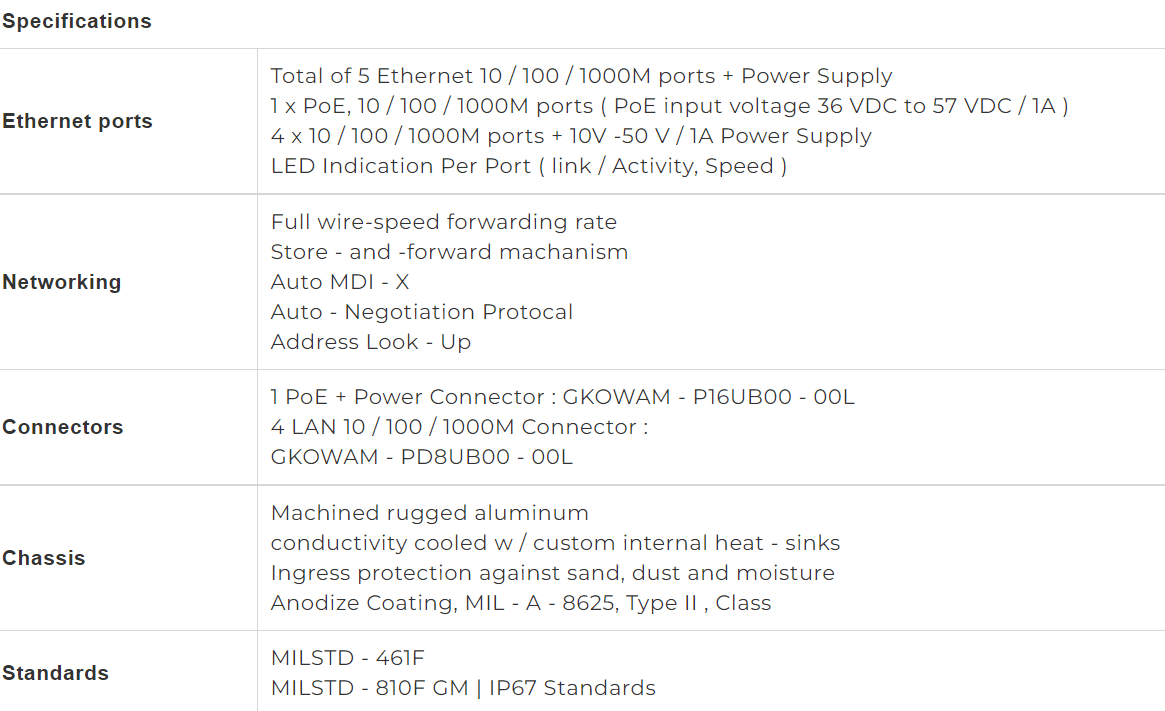Click the Networking row label
The height and width of the screenshot is (711, 1165).
click(x=62, y=282)
